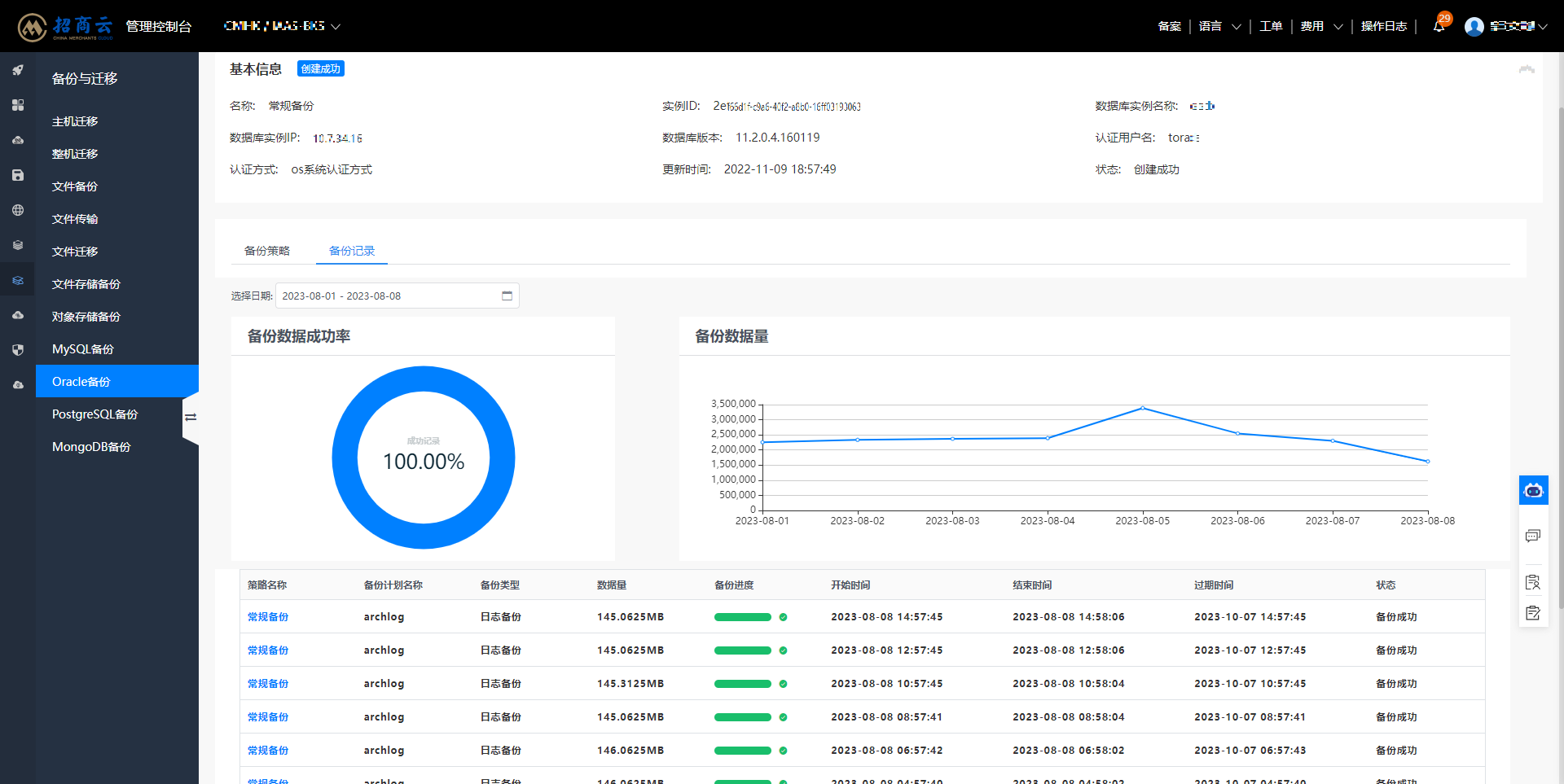The height and width of the screenshot is (784, 1564).
Task: Click the green check for the 10:57:45 backup
Action: pyautogui.click(x=783, y=684)
